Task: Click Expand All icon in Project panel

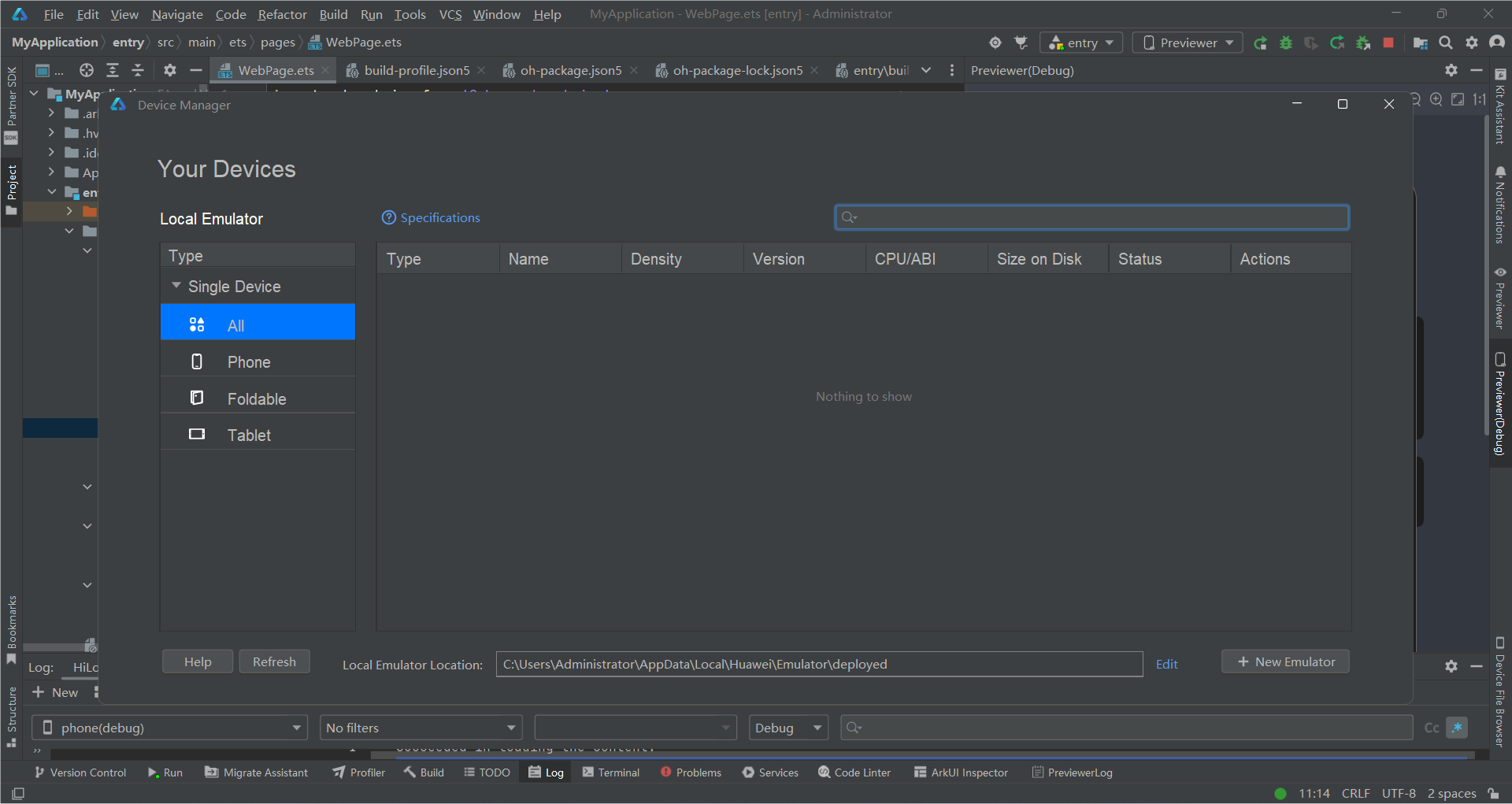Action: [113, 70]
